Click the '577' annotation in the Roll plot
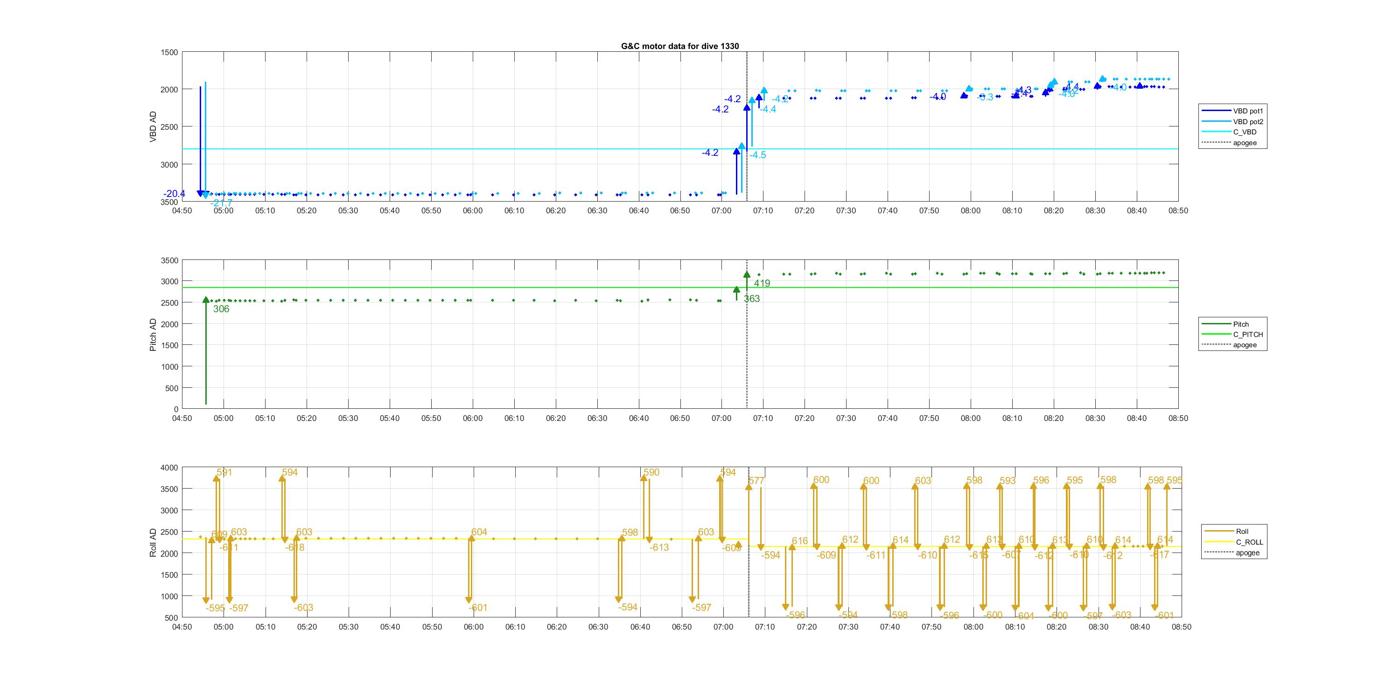 click(756, 481)
